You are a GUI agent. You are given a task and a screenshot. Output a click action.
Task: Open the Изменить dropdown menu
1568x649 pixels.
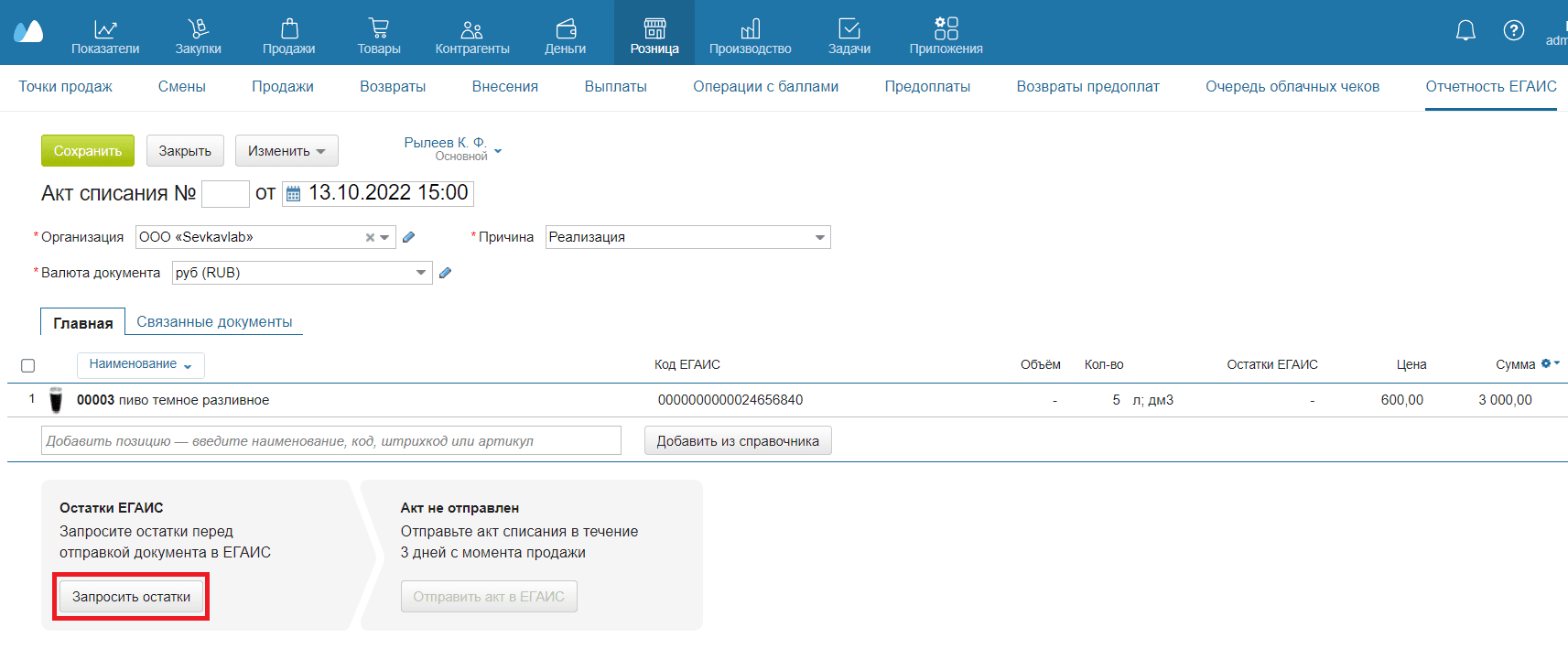coord(287,151)
